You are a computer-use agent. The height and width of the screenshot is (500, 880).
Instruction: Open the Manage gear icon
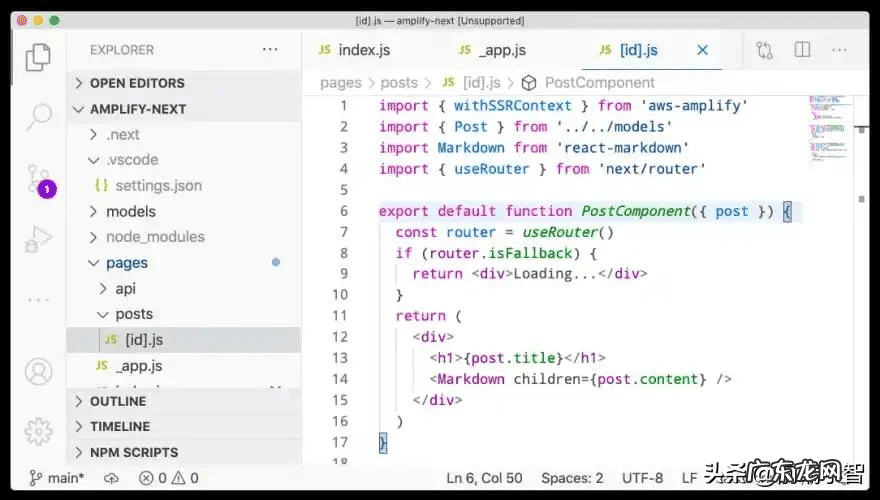(x=38, y=431)
